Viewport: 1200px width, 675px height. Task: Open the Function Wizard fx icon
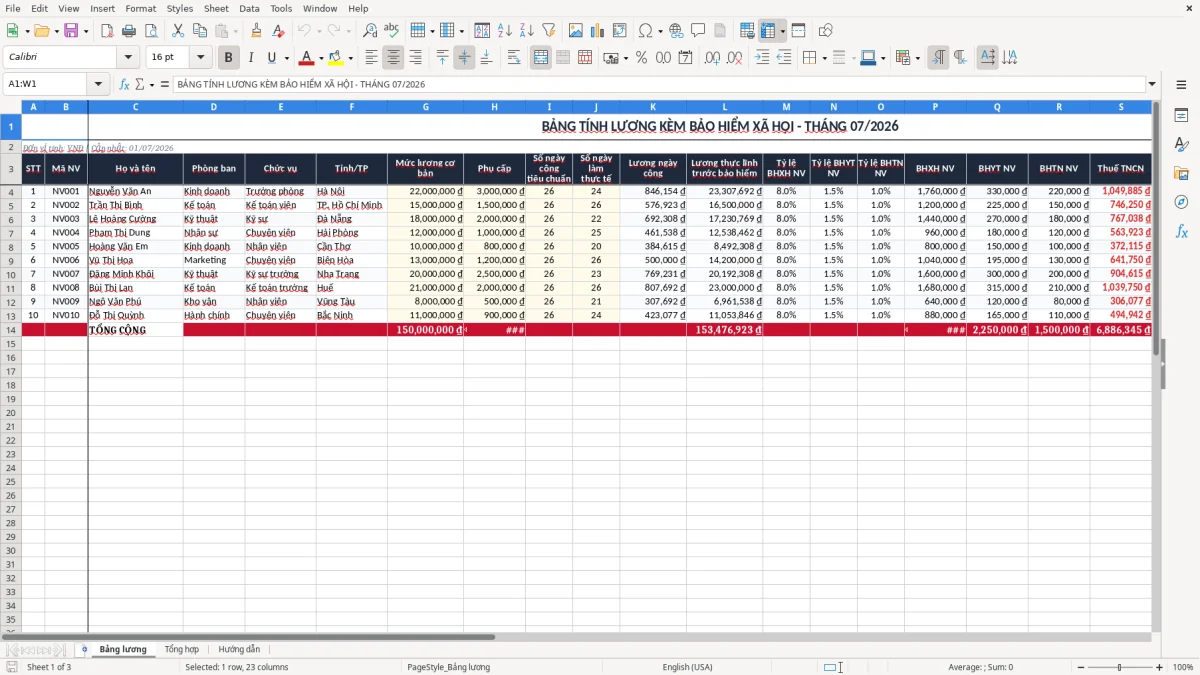[x=124, y=85]
